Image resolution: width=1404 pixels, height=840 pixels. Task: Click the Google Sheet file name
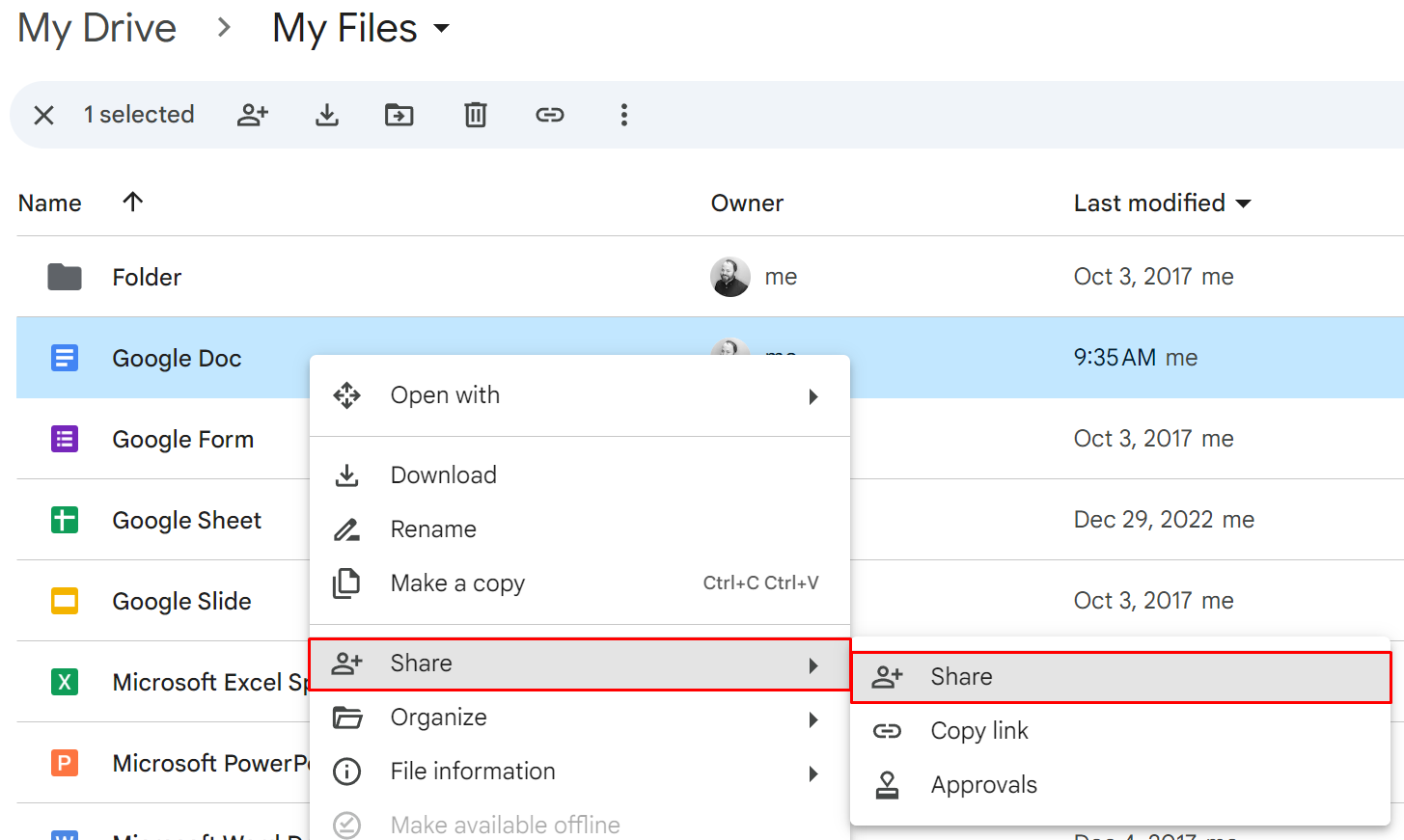(x=187, y=521)
